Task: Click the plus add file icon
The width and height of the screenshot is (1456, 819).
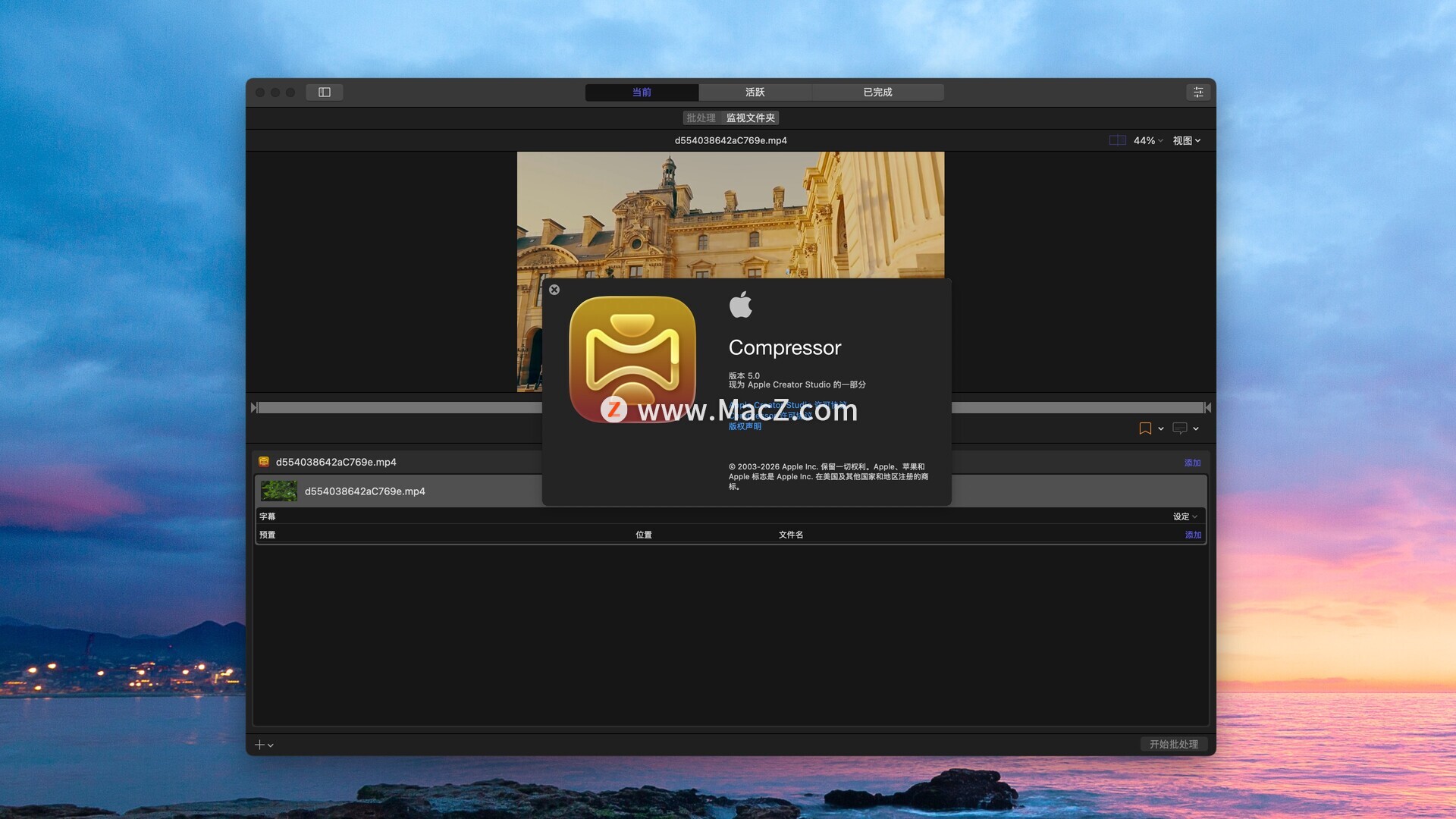Action: click(259, 745)
